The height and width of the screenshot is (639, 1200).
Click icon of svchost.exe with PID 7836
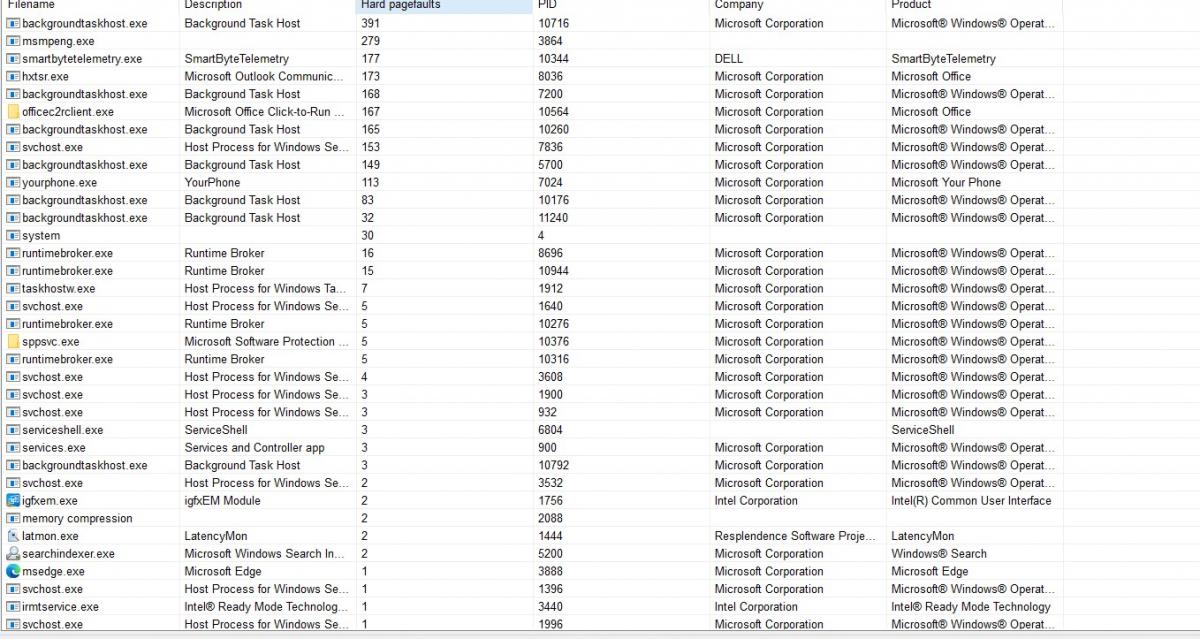(x=13, y=147)
